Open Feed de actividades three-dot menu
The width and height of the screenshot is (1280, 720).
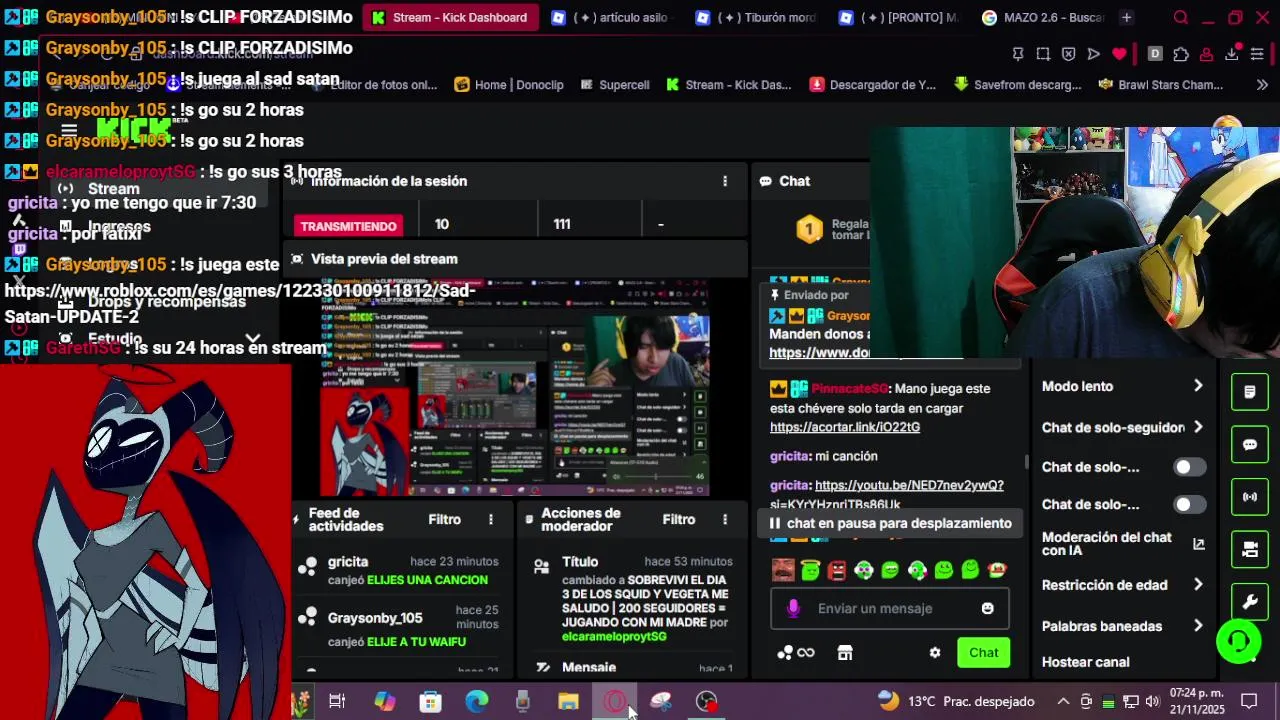[491, 519]
